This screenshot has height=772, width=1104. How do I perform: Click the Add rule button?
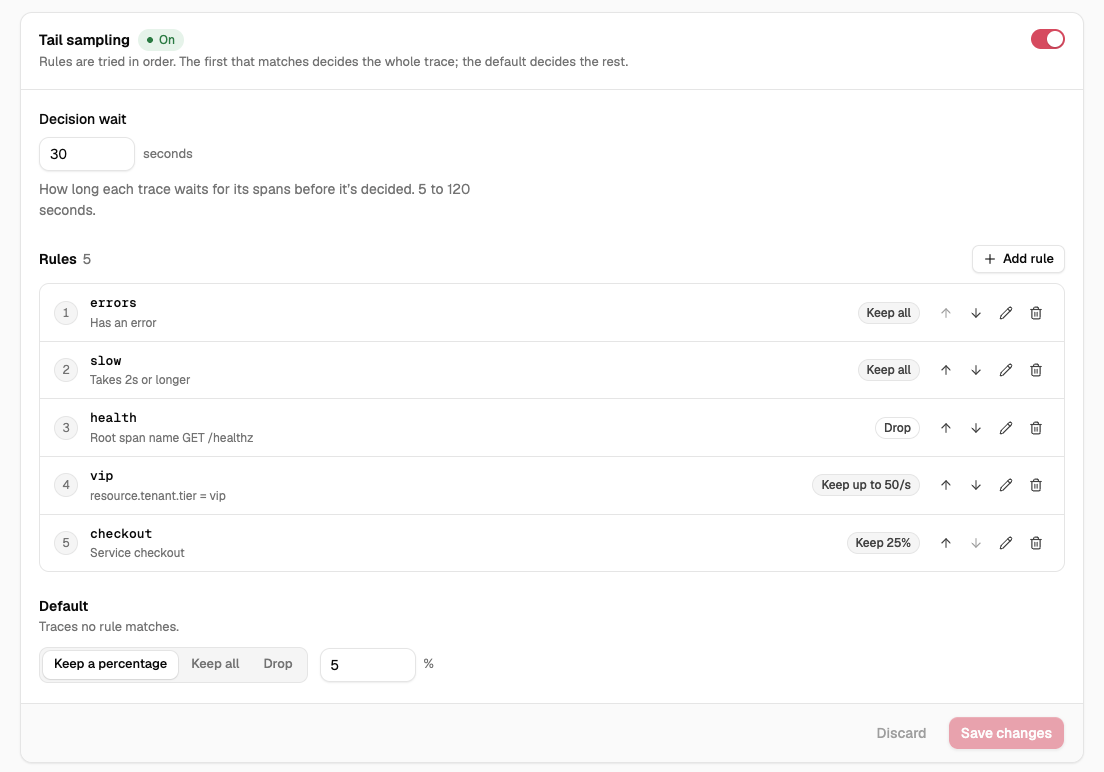tap(1018, 259)
